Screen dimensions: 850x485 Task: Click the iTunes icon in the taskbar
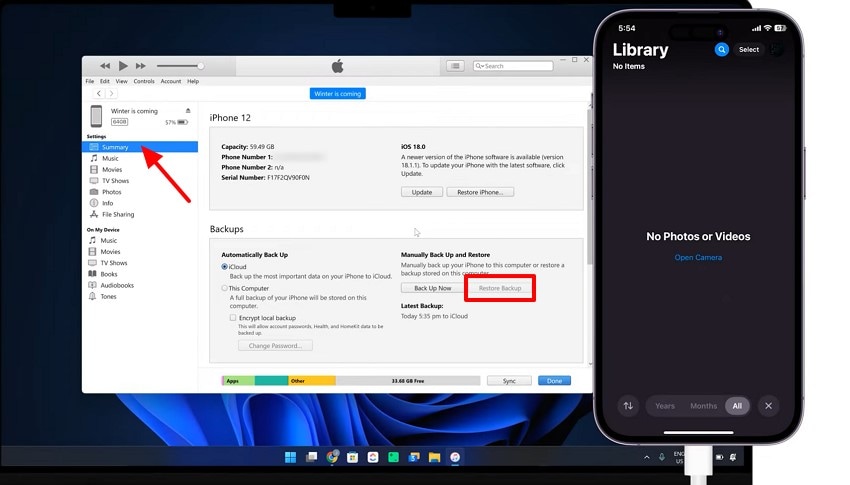pos(455,457)
